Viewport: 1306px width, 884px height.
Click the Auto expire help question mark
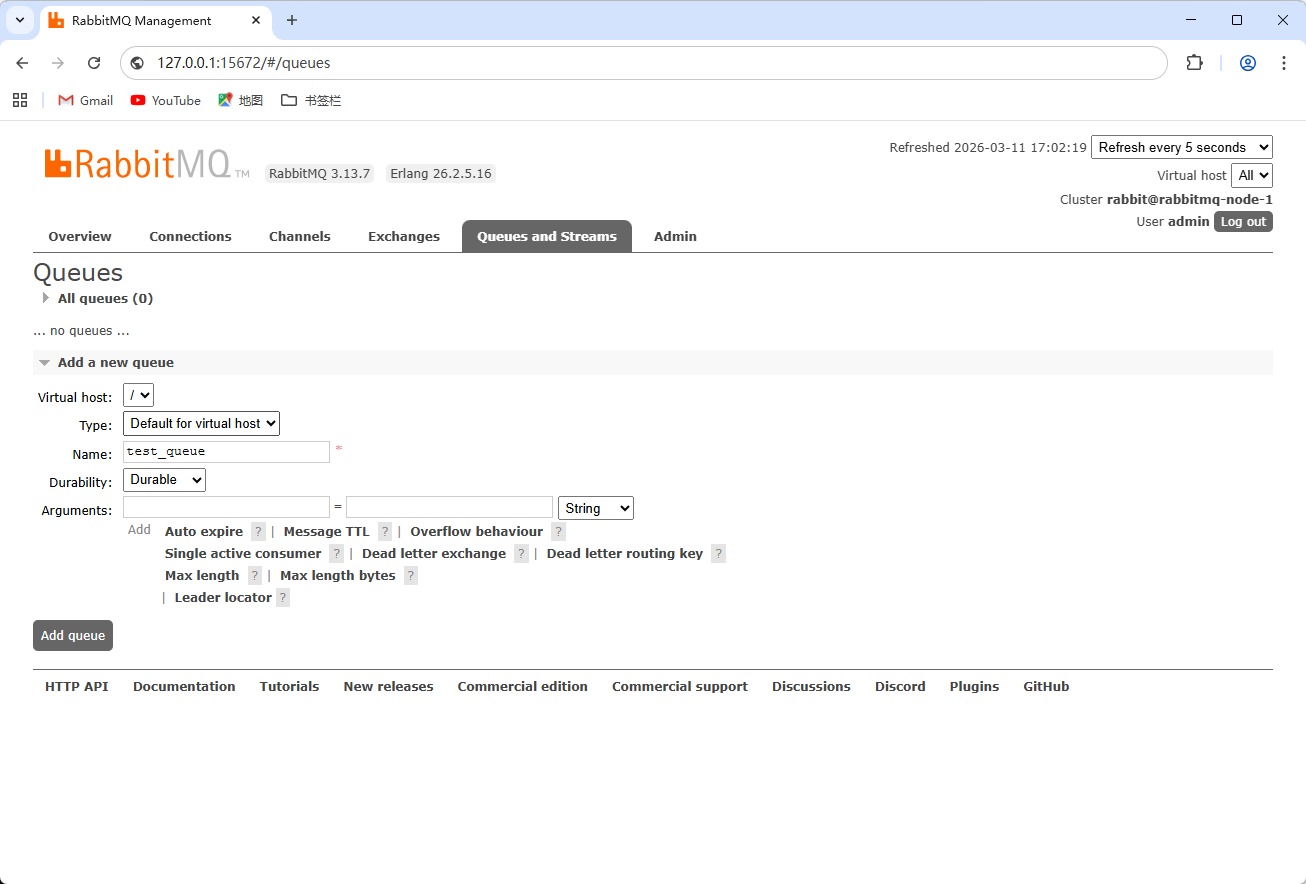(x=258, y=532)
